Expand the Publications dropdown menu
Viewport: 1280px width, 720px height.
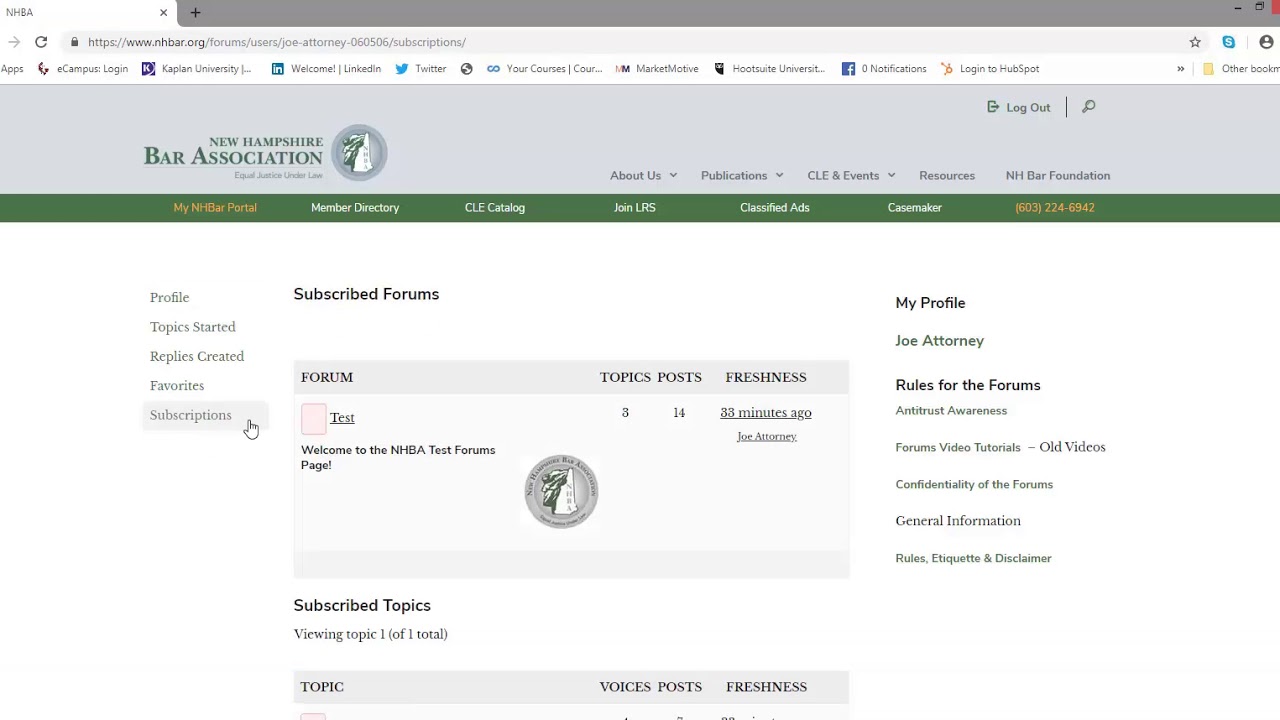coord(742,175)
